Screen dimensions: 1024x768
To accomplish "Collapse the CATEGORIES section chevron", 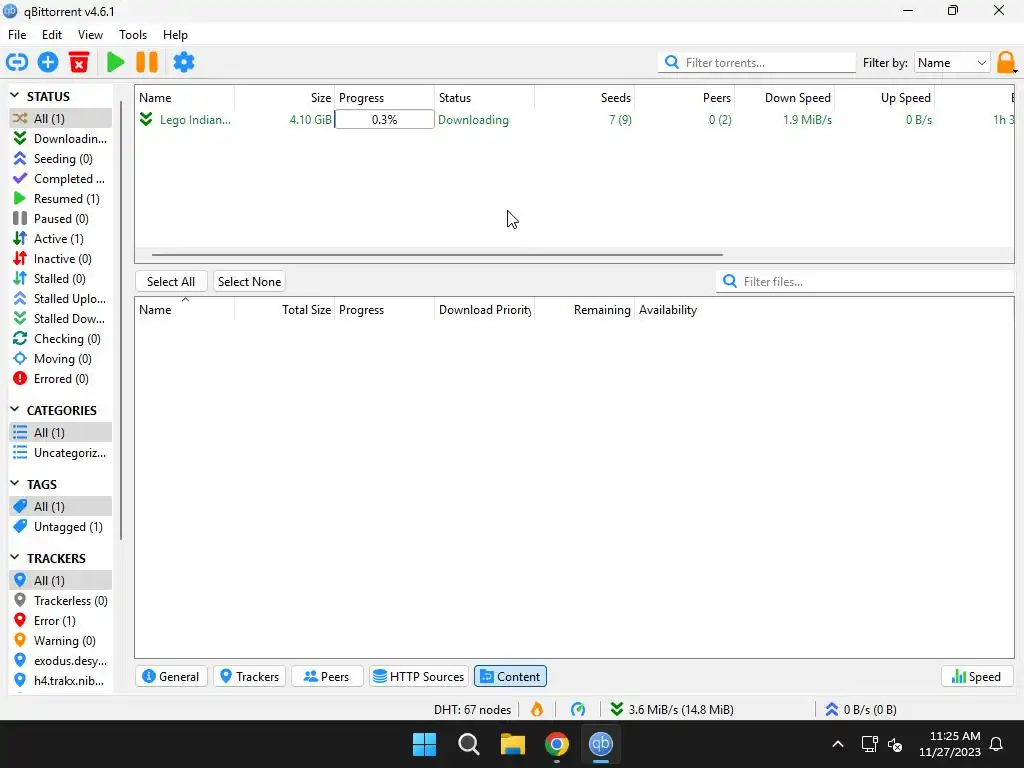I will pyautogui.click(x=15, y=410).
